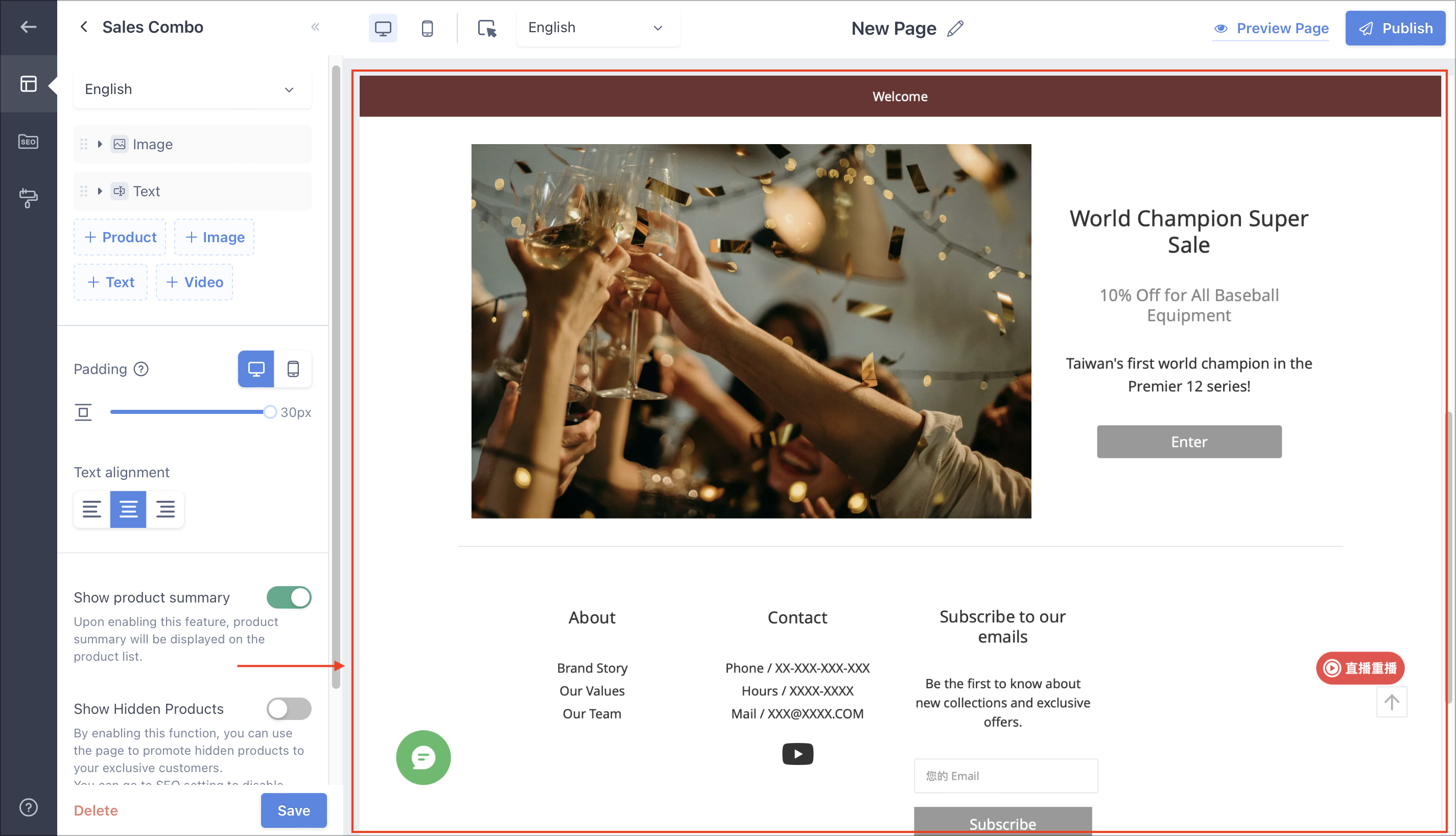Click the padding slider handle

(x=270, y=412)
